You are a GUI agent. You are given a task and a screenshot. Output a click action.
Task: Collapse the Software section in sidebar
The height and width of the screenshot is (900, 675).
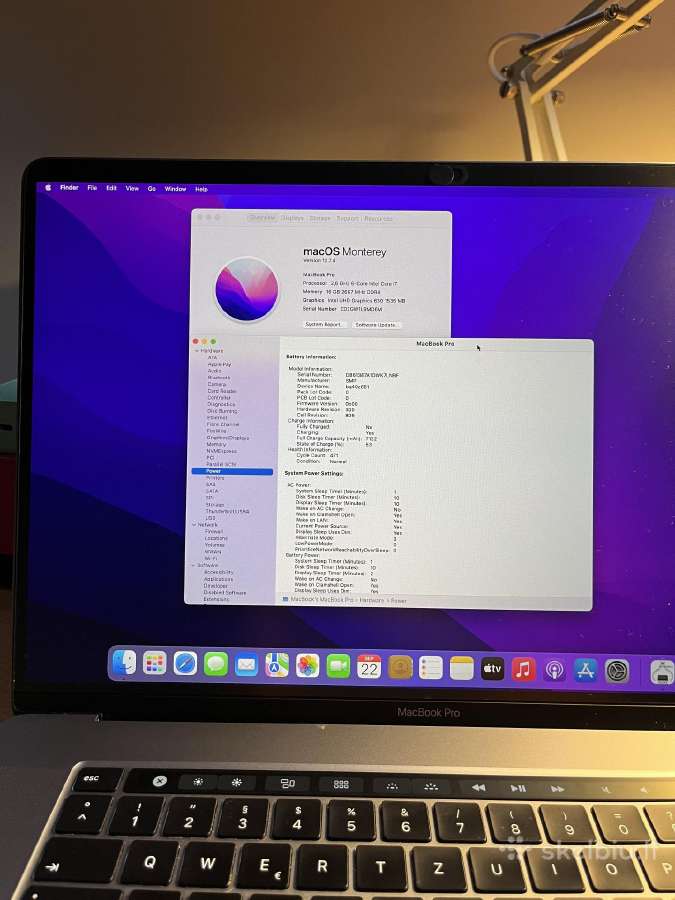click(x=193, y=565)
